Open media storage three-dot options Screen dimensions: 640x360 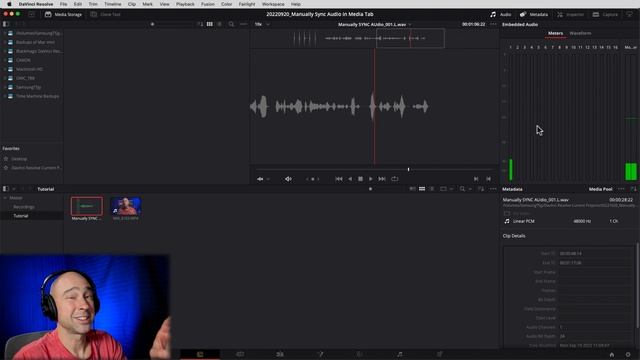coord(244,24)
